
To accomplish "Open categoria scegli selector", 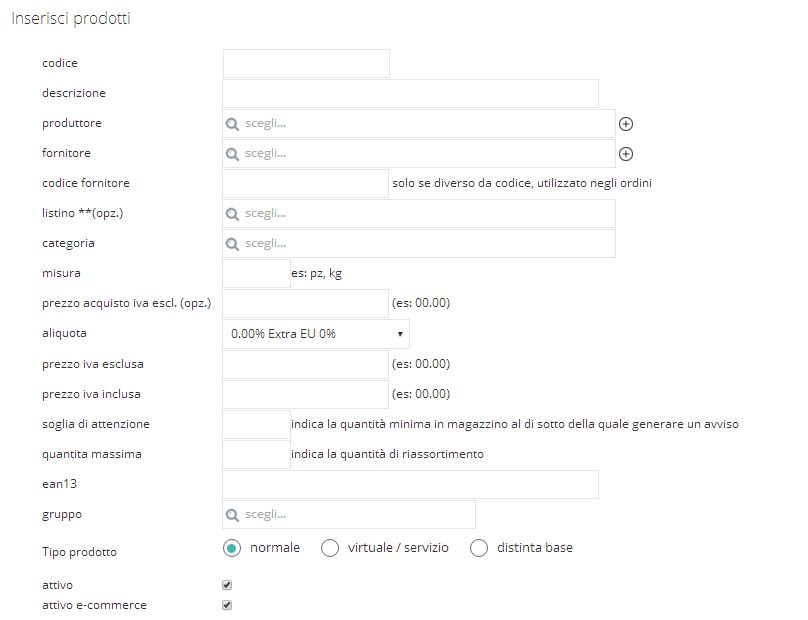I will click(x=419, y=243).
